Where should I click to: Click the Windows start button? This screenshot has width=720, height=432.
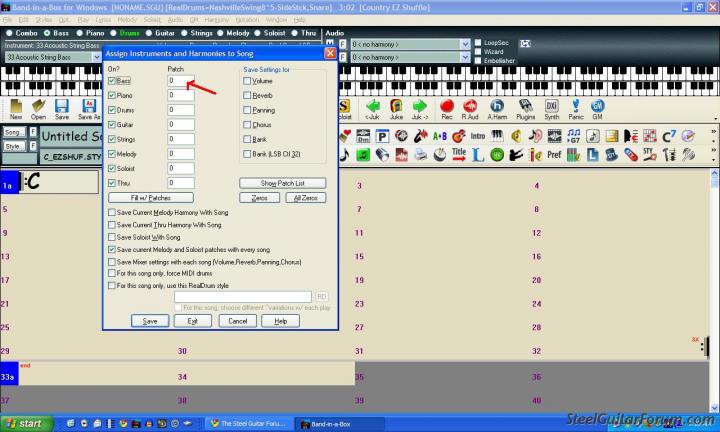tap(26, 423)
